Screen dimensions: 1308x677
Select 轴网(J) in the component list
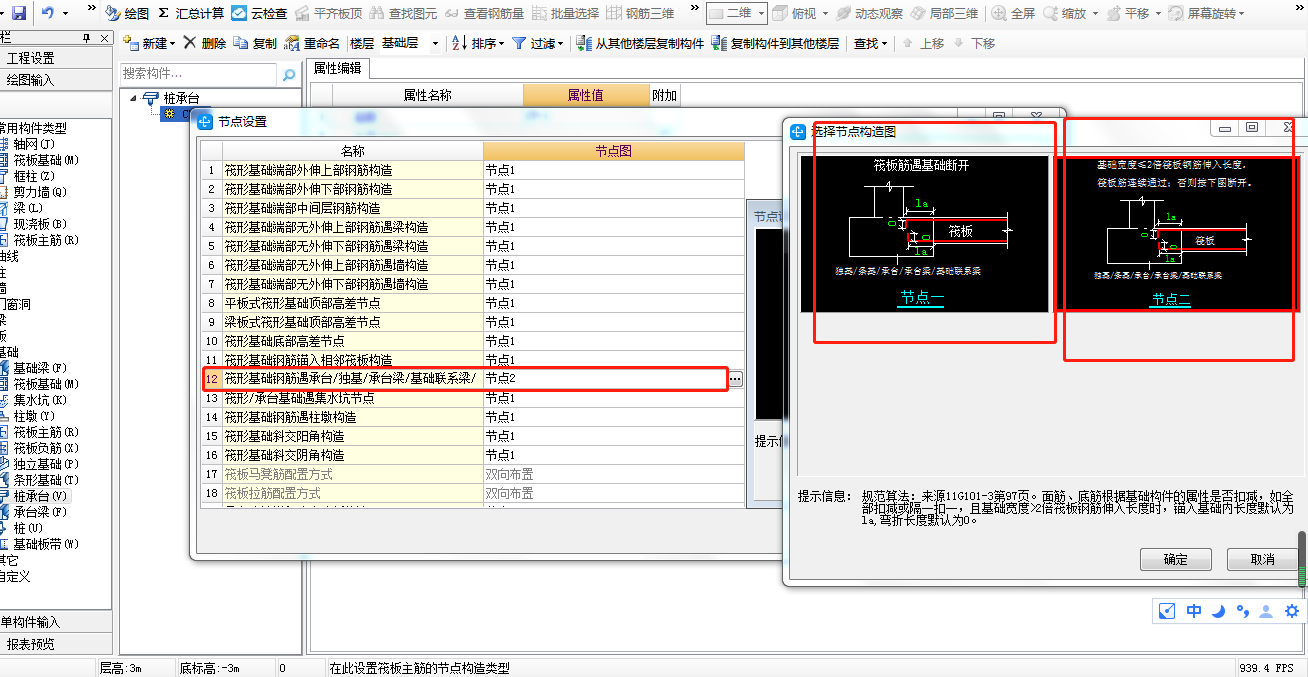[32, 144]
